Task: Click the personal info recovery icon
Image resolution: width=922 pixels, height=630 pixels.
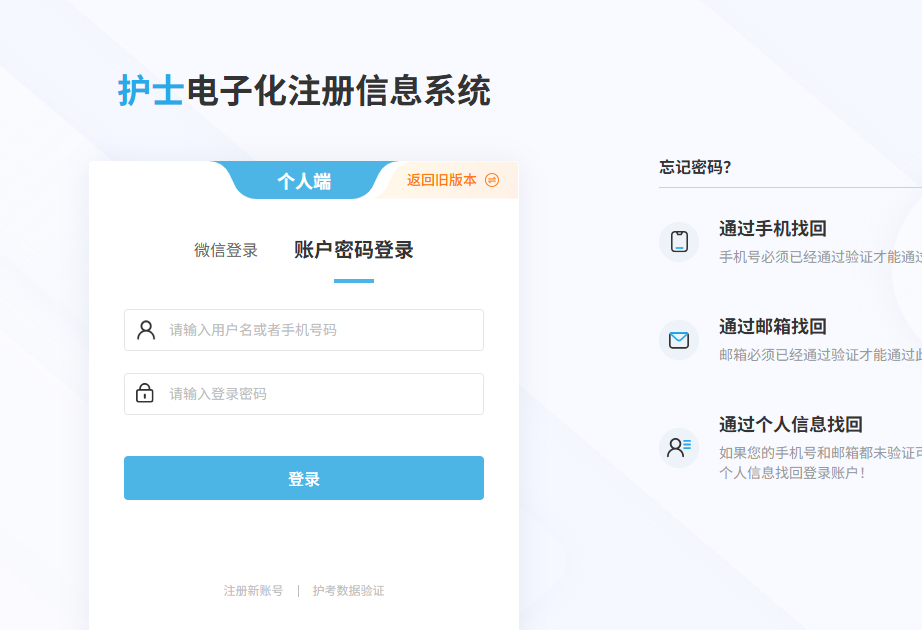Action: pos(679,448)
